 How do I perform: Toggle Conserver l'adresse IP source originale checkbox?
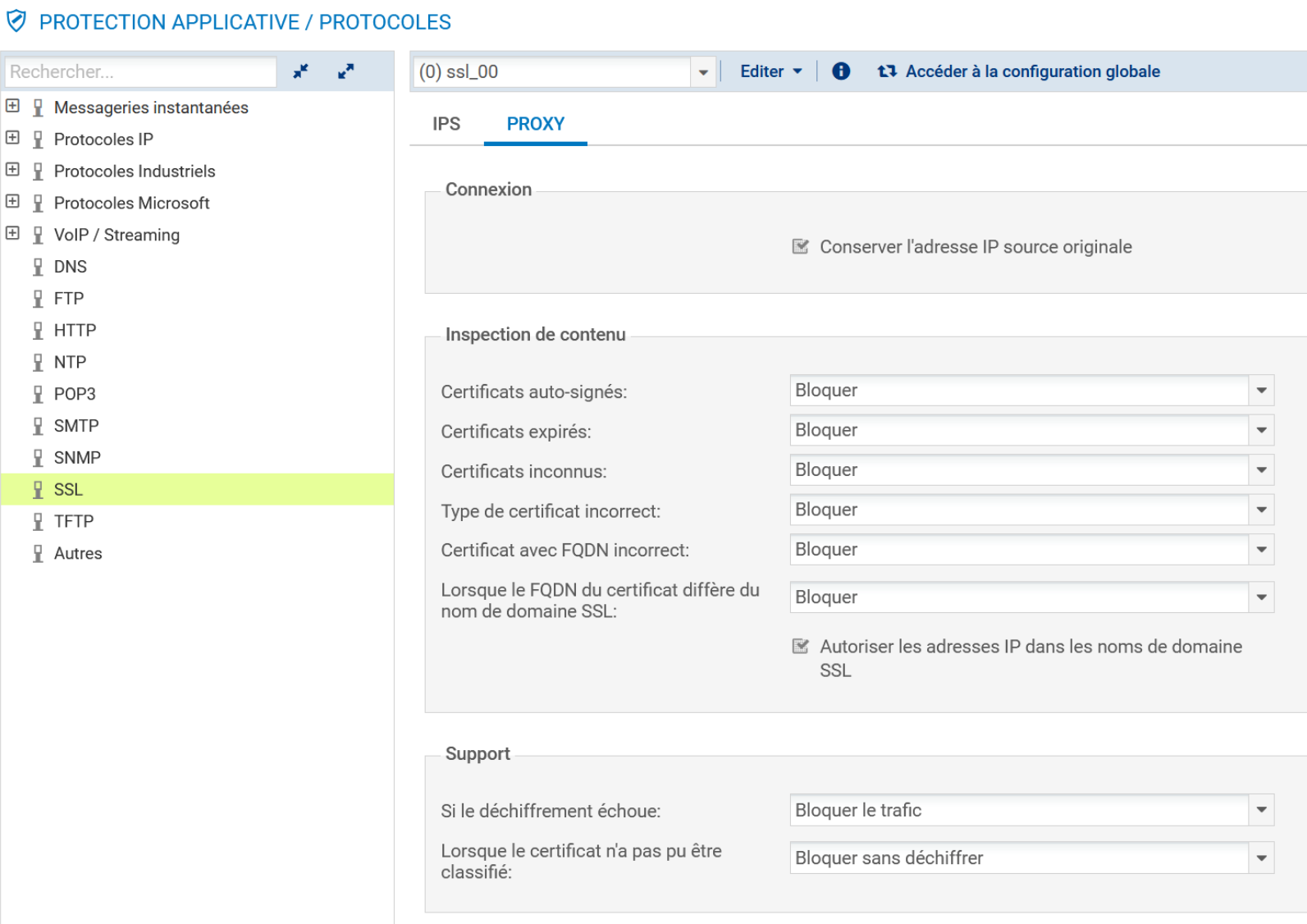click(800, 247)
